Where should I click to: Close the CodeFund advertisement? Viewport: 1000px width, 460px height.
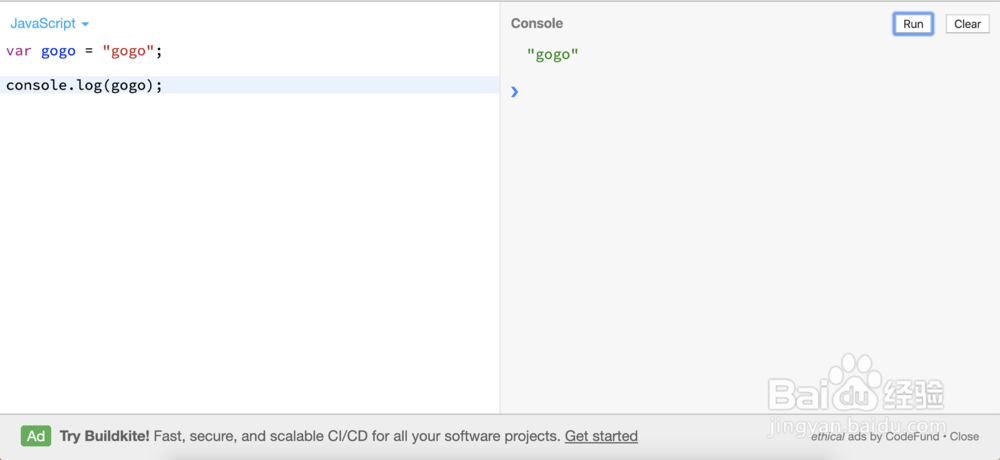(x=964, y=436)
